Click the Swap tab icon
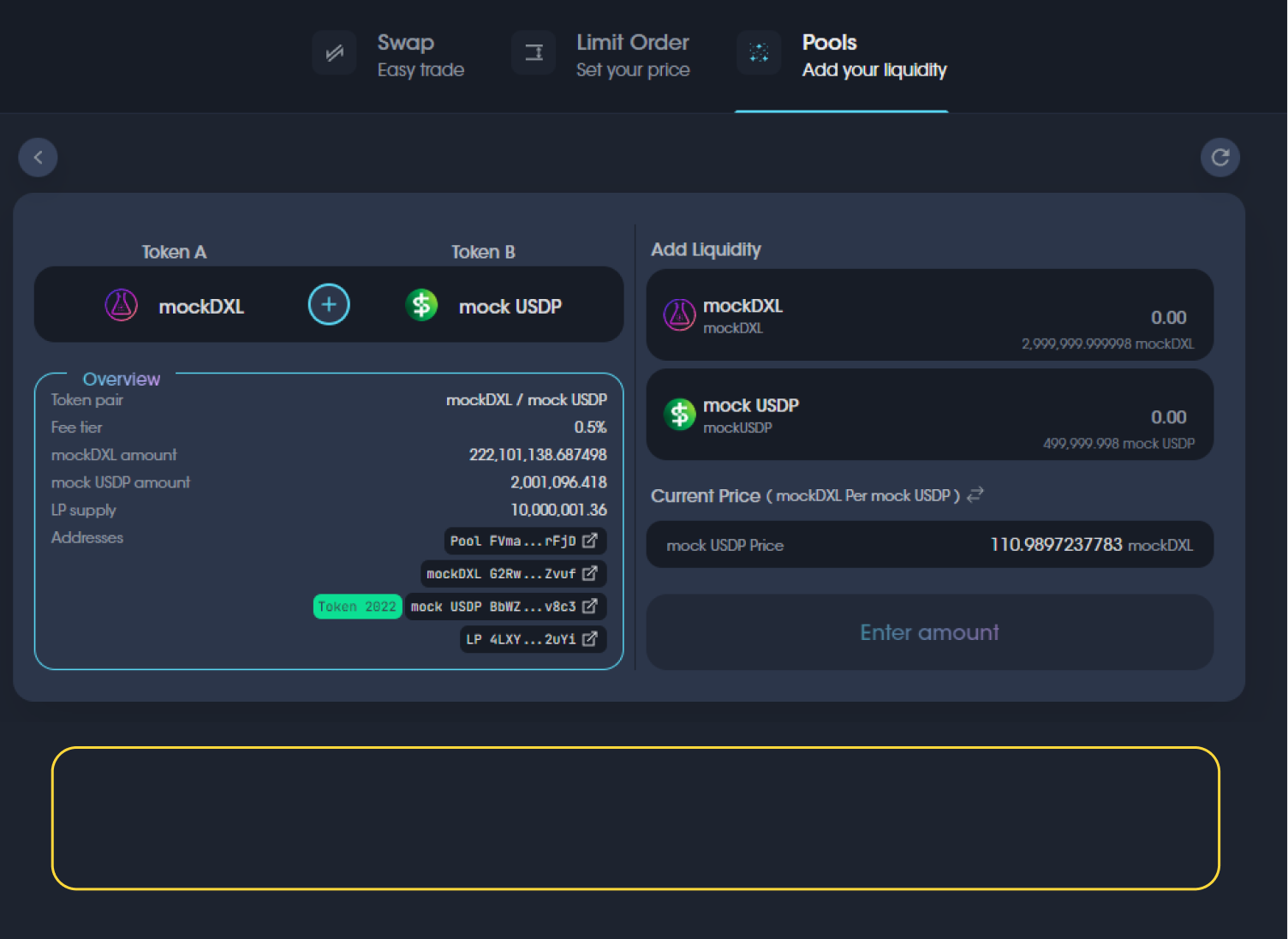 [334, 53]
